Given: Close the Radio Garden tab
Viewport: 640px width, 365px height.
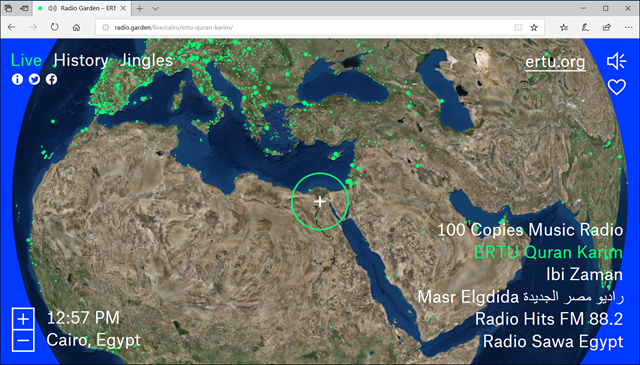Looking at the screenshot, I should [x=124, y=8].
